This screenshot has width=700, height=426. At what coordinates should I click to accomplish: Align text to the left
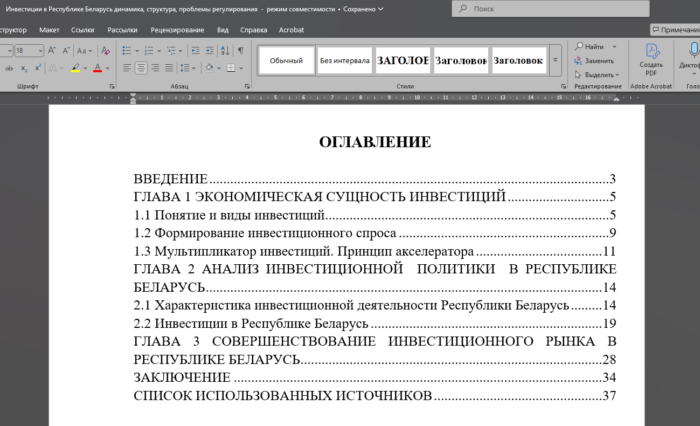(127, 68)
